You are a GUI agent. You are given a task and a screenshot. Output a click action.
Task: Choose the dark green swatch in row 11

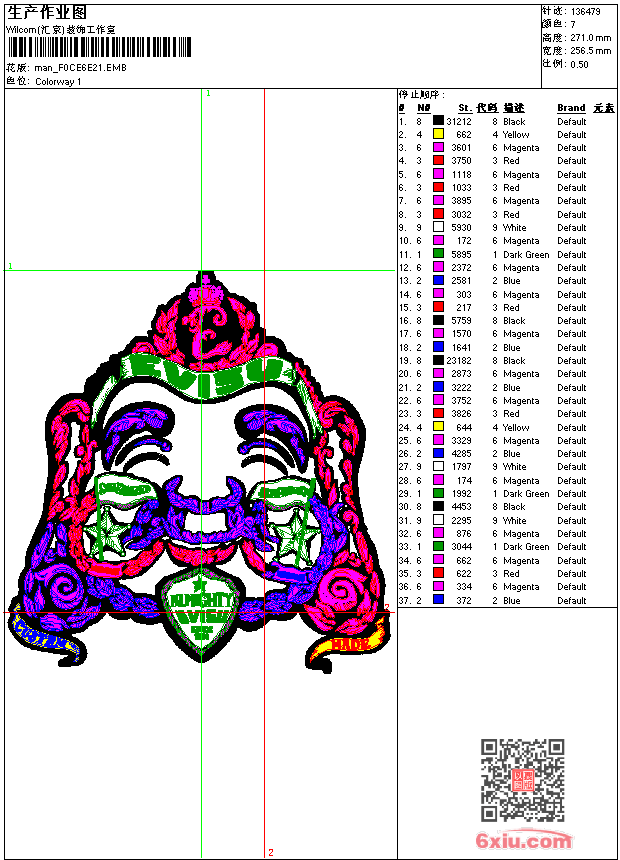pyautogui.click(x=438, y=254)
